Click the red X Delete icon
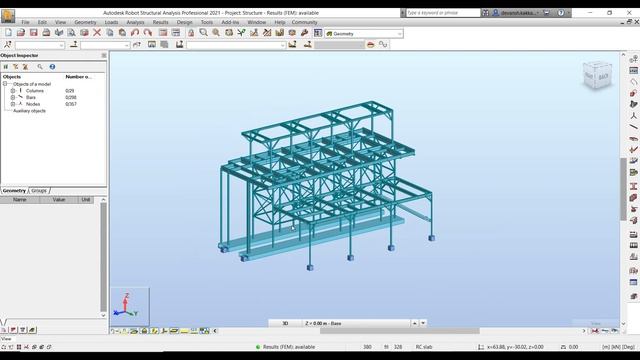The width and height of the screenshot is (640, 360). (97, 33)
